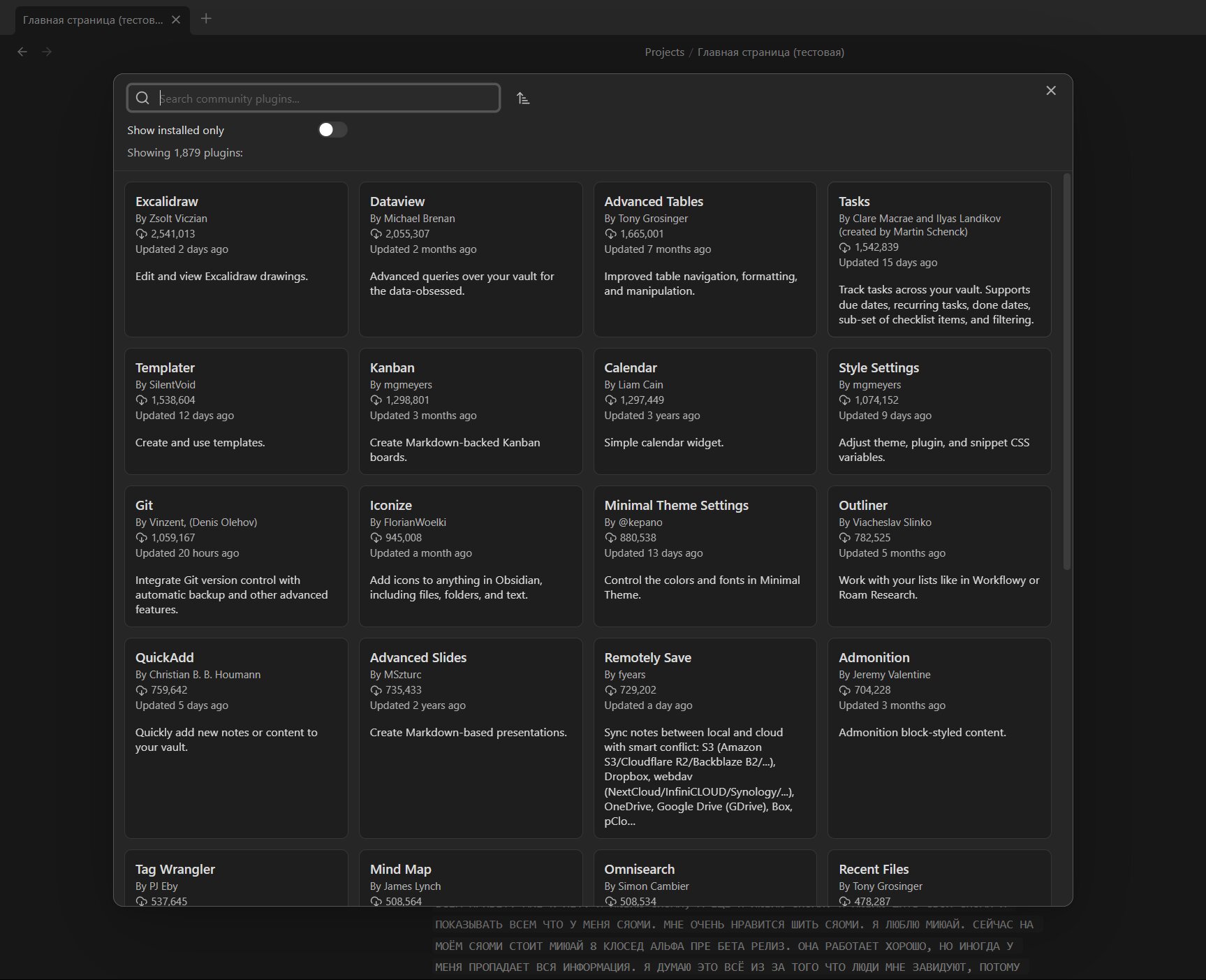Screen dimensions: 1206x980
Task: Click the download icon on Excalidraw card
Action: coord(141,234)
